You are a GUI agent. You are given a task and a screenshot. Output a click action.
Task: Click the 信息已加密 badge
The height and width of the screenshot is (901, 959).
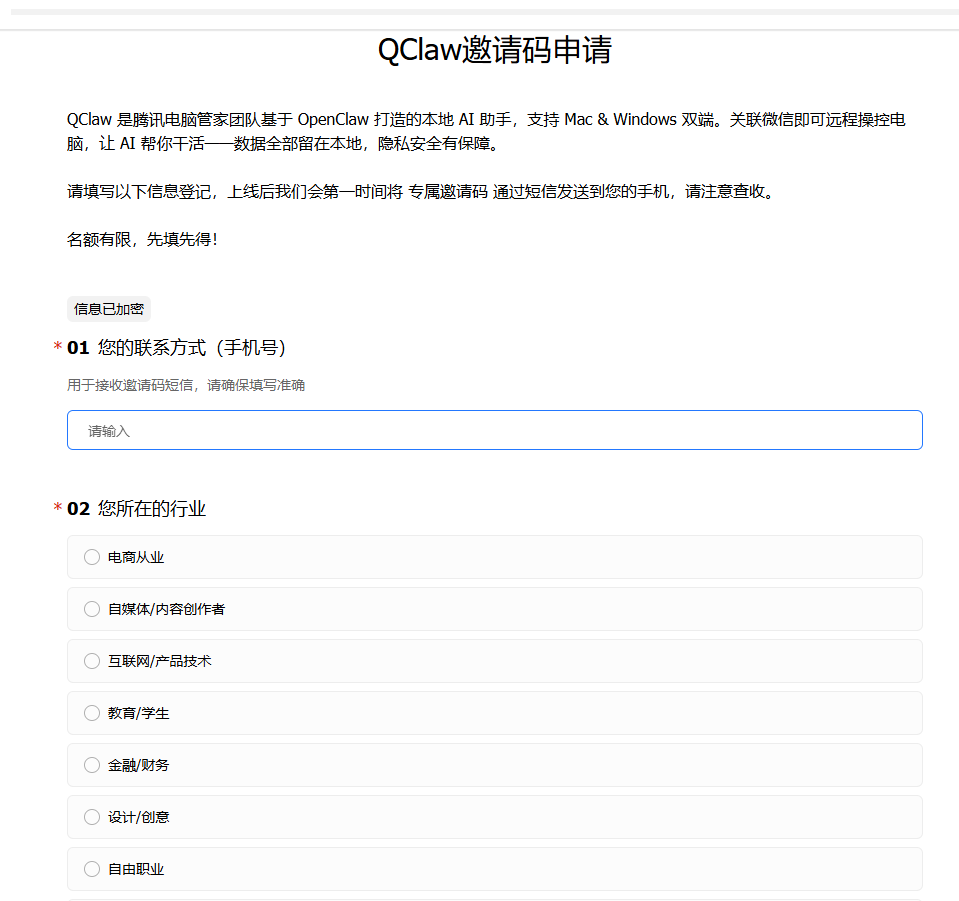108,309
